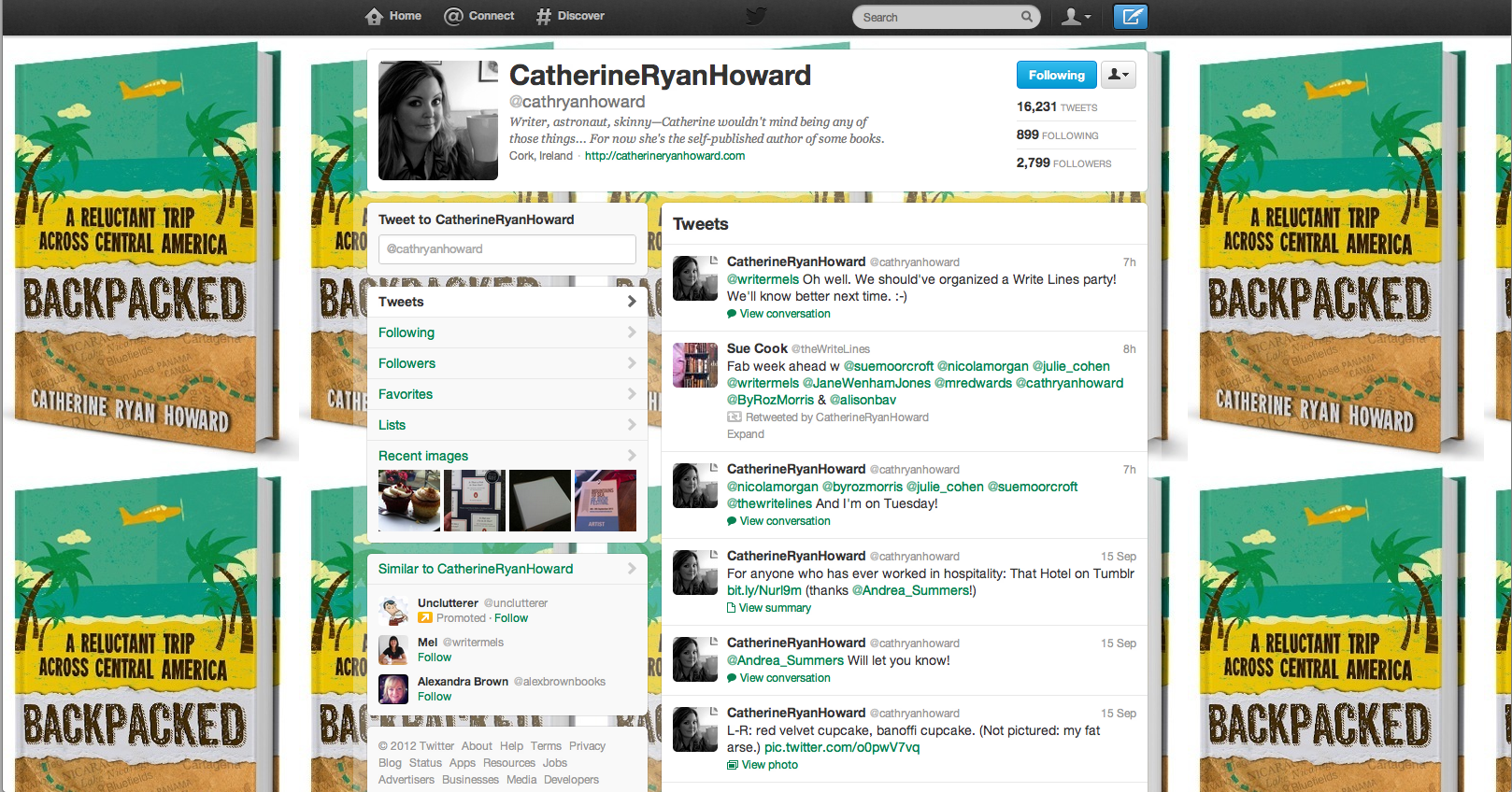View the 899 following count
This screenshot has width=1512, height=792.
[1058, 135]
